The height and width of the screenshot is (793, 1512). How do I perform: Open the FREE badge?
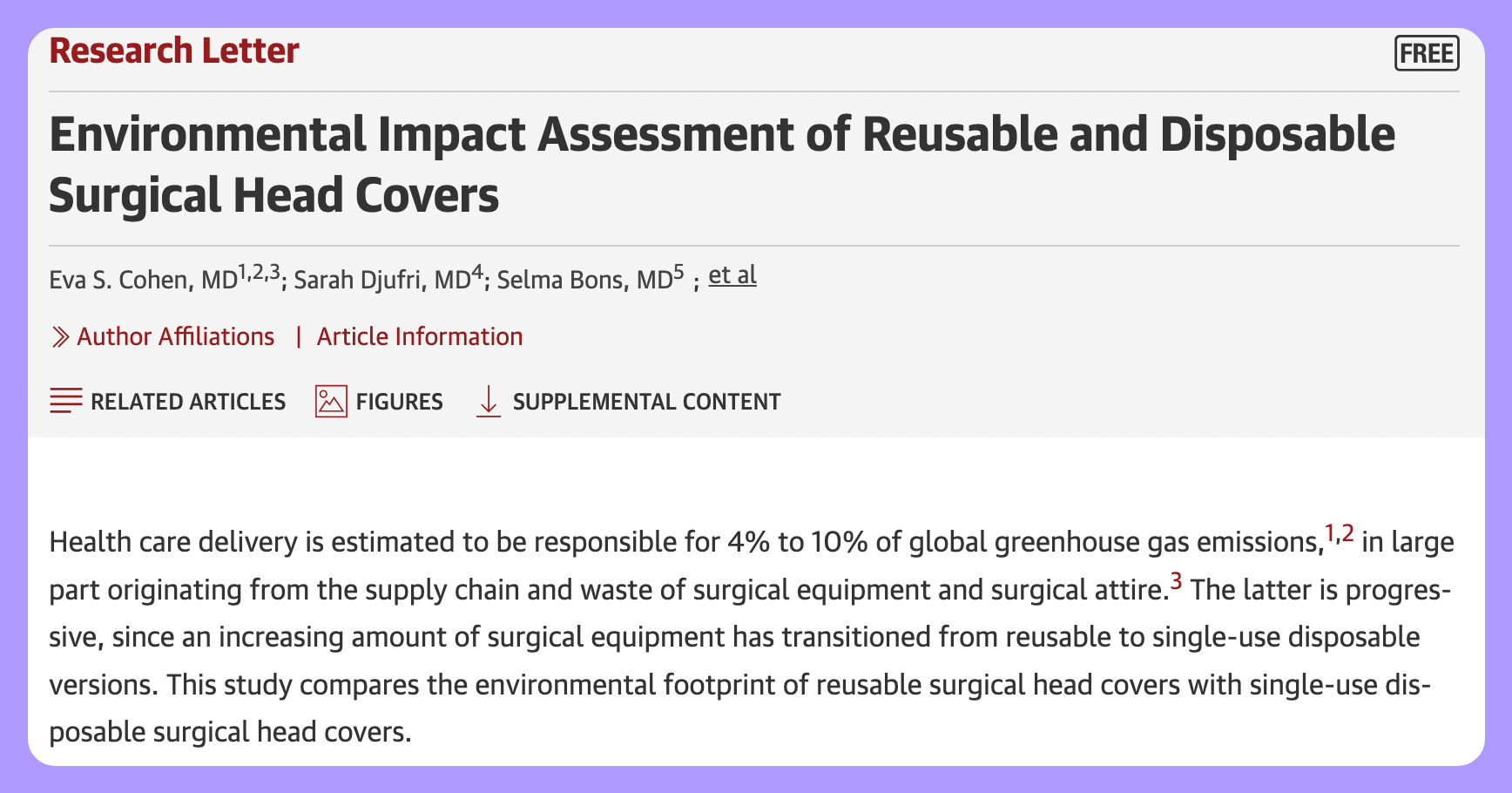click(1427, 53)
